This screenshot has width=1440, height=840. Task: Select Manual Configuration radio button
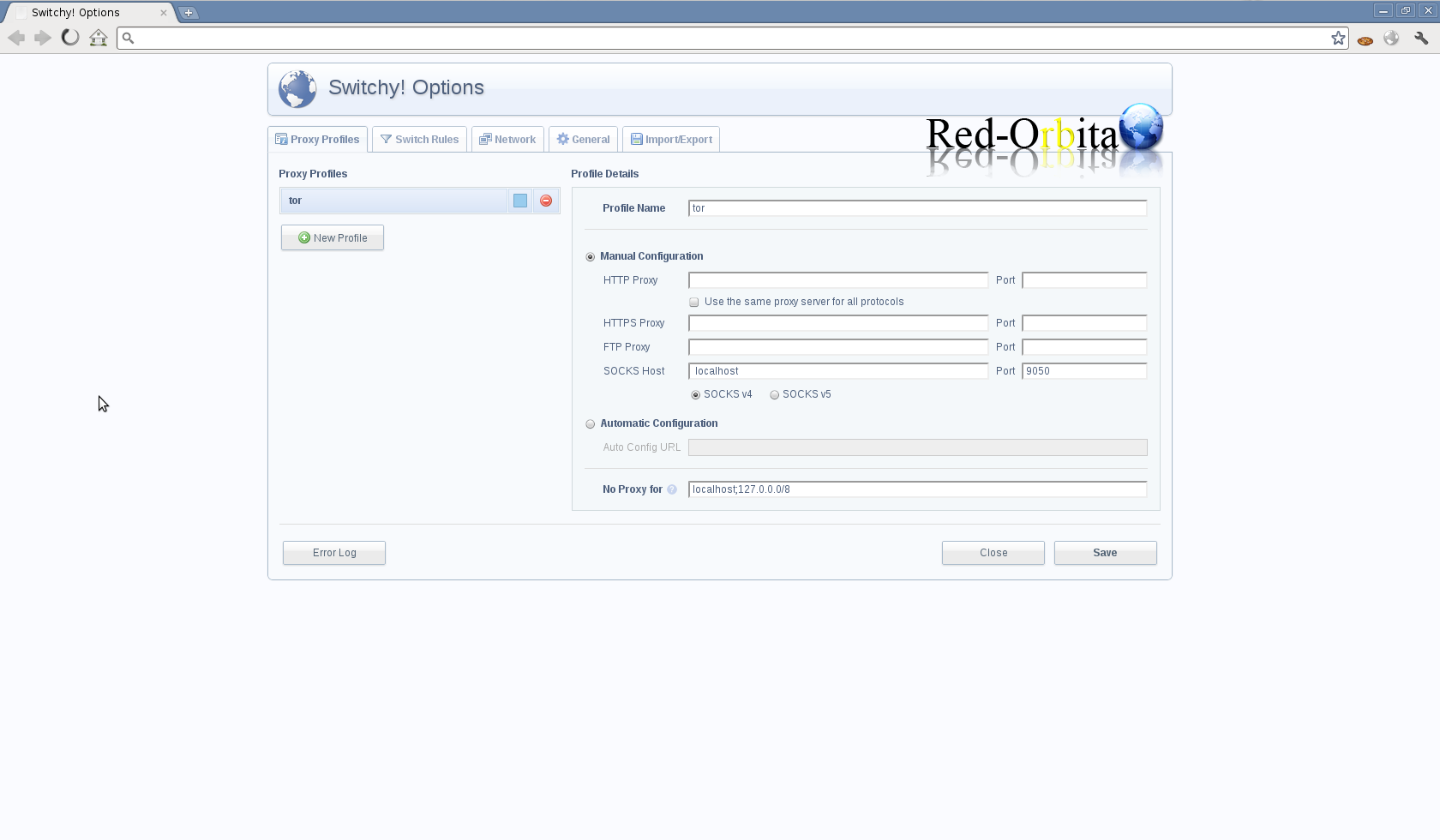(x=591, y=257)
